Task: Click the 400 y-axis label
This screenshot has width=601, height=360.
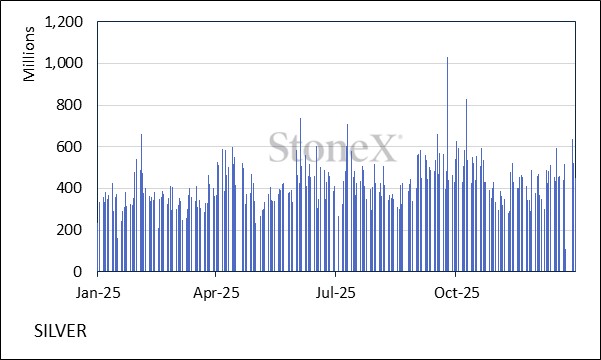Action: coord(69,188)
